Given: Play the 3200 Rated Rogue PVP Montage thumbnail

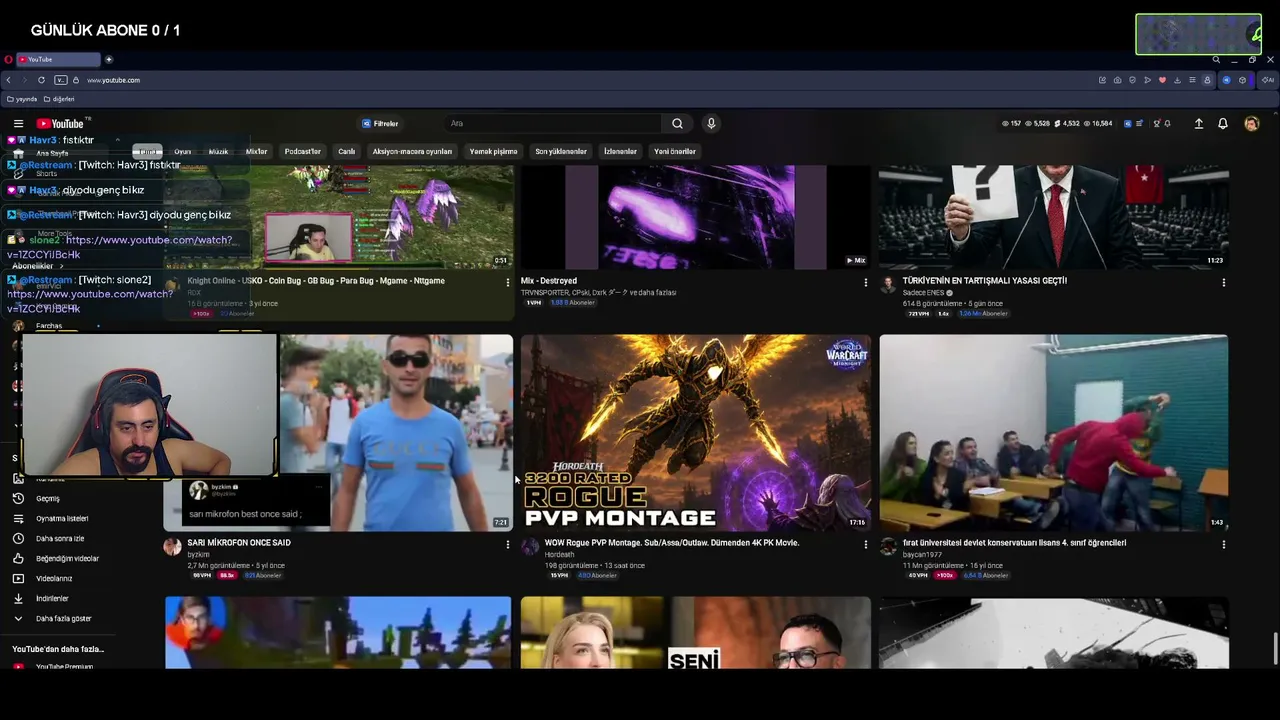Looking at the screenshot, I should point(695,433).
